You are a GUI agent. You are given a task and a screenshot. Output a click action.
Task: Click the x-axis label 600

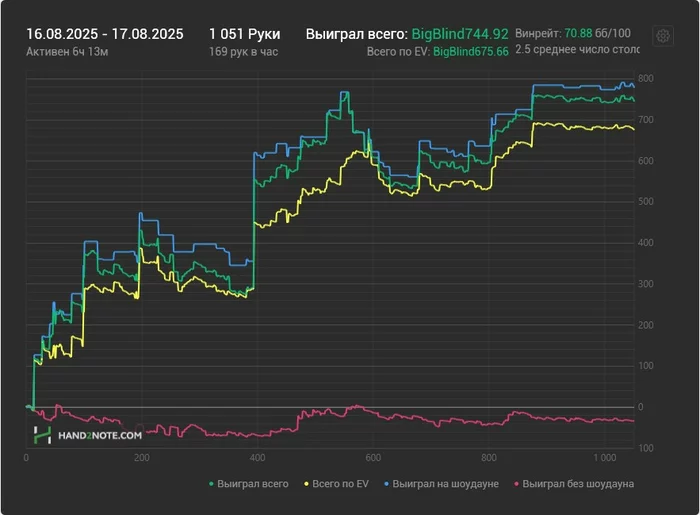click(373, 458)
